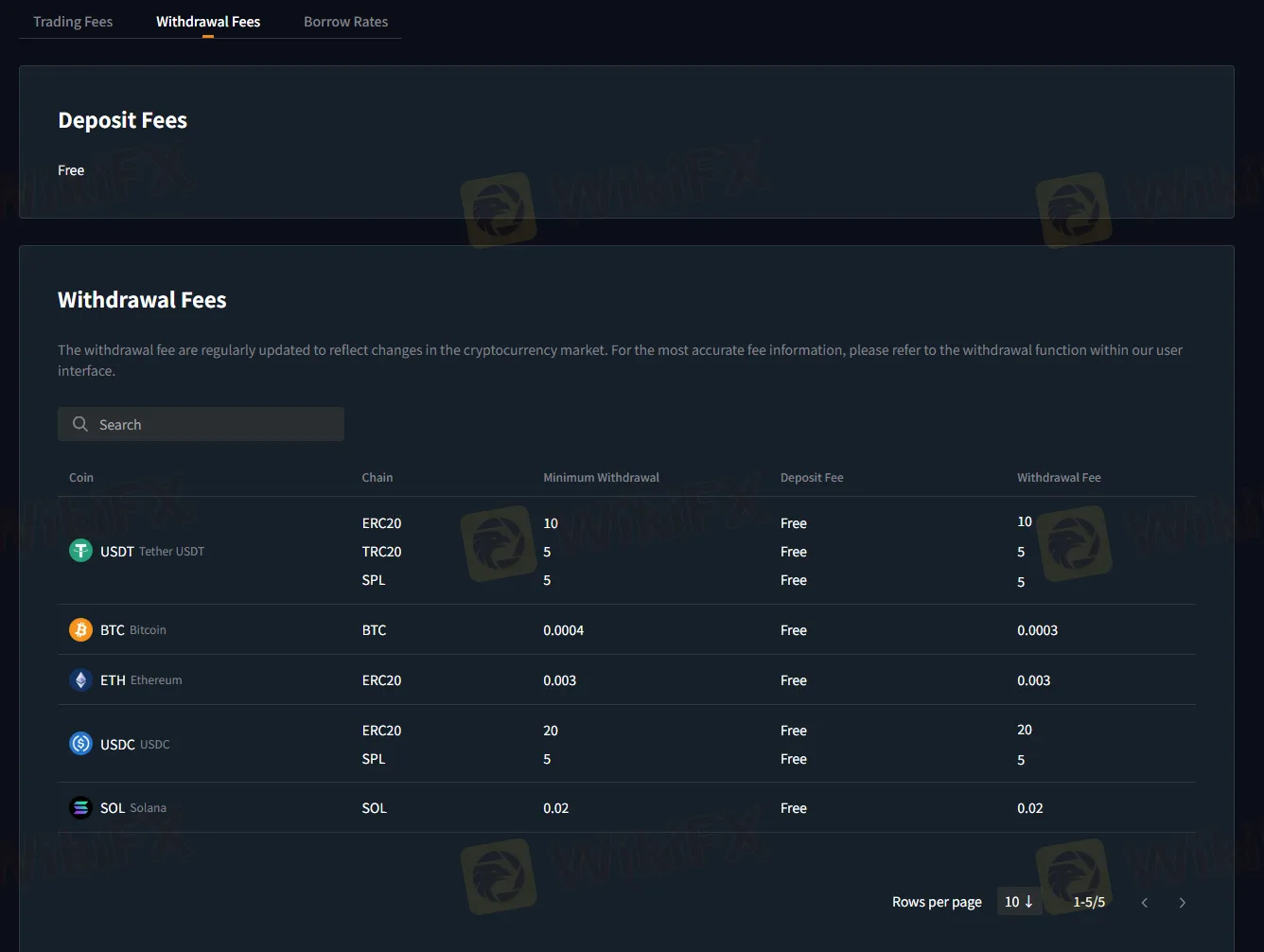This screenshot has height=952, width=1264.
Task: Click the Withdrawal Fee column header
Action: click(1059, 477)
